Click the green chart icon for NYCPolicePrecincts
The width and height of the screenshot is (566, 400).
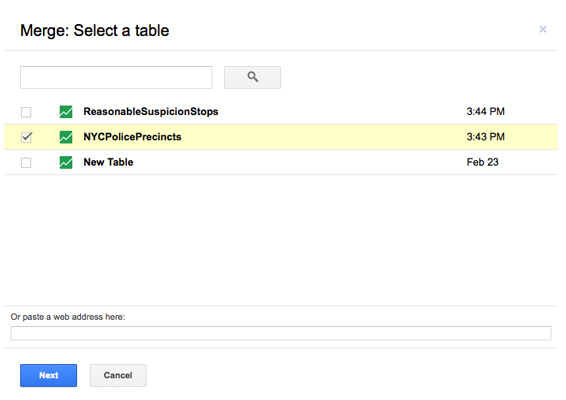point(66,137)
